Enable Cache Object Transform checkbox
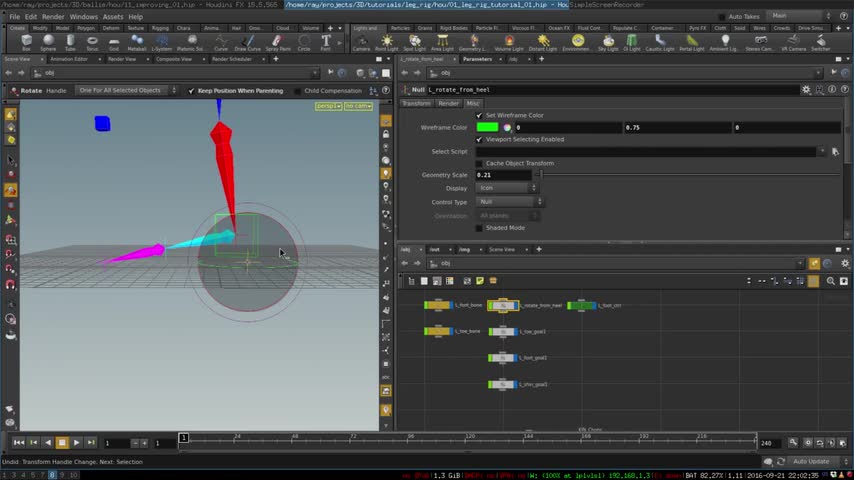Viewport: 854px width, 480px height. (x=479, y=163)
